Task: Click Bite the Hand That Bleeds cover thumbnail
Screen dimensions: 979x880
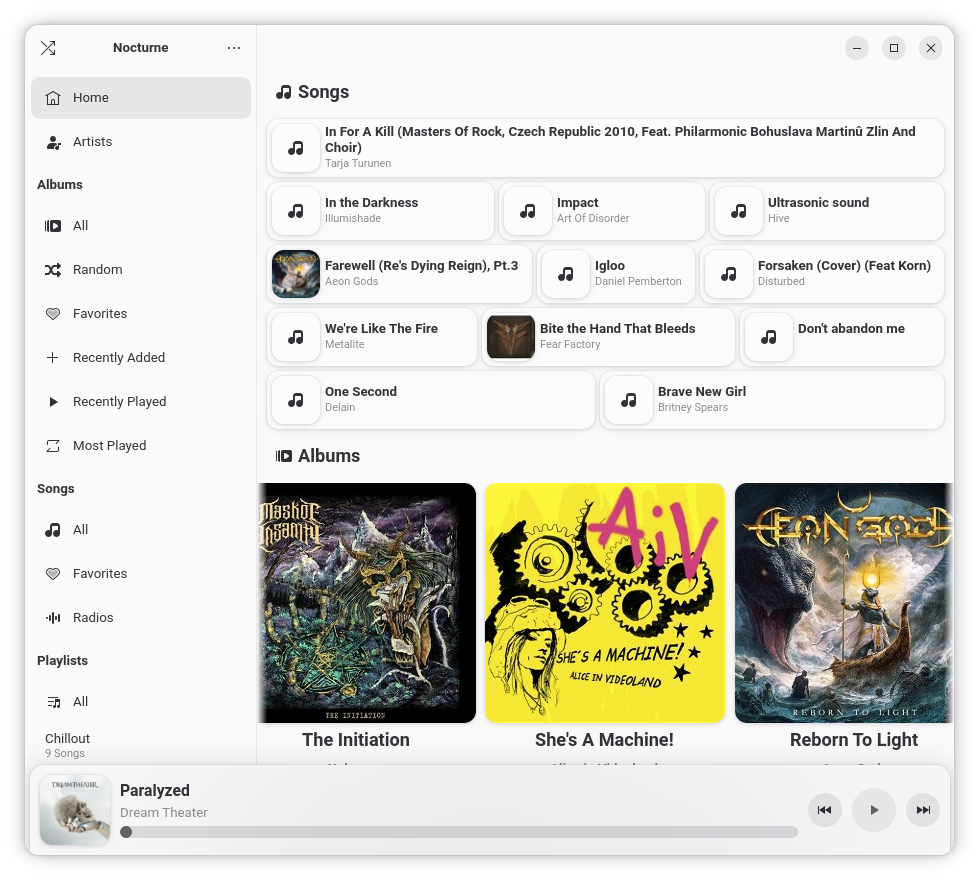Action: (511, 337)
